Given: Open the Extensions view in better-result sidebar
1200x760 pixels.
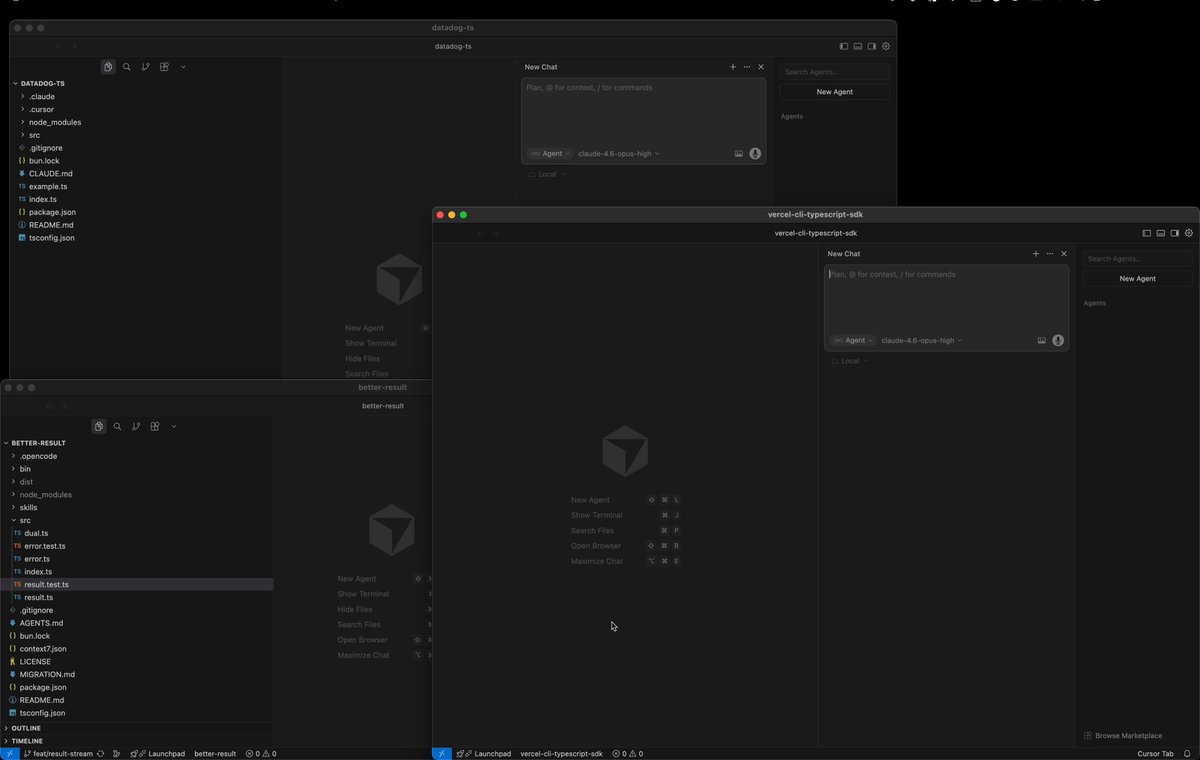Looking at the screenshot, I should [x=155, y=426].
